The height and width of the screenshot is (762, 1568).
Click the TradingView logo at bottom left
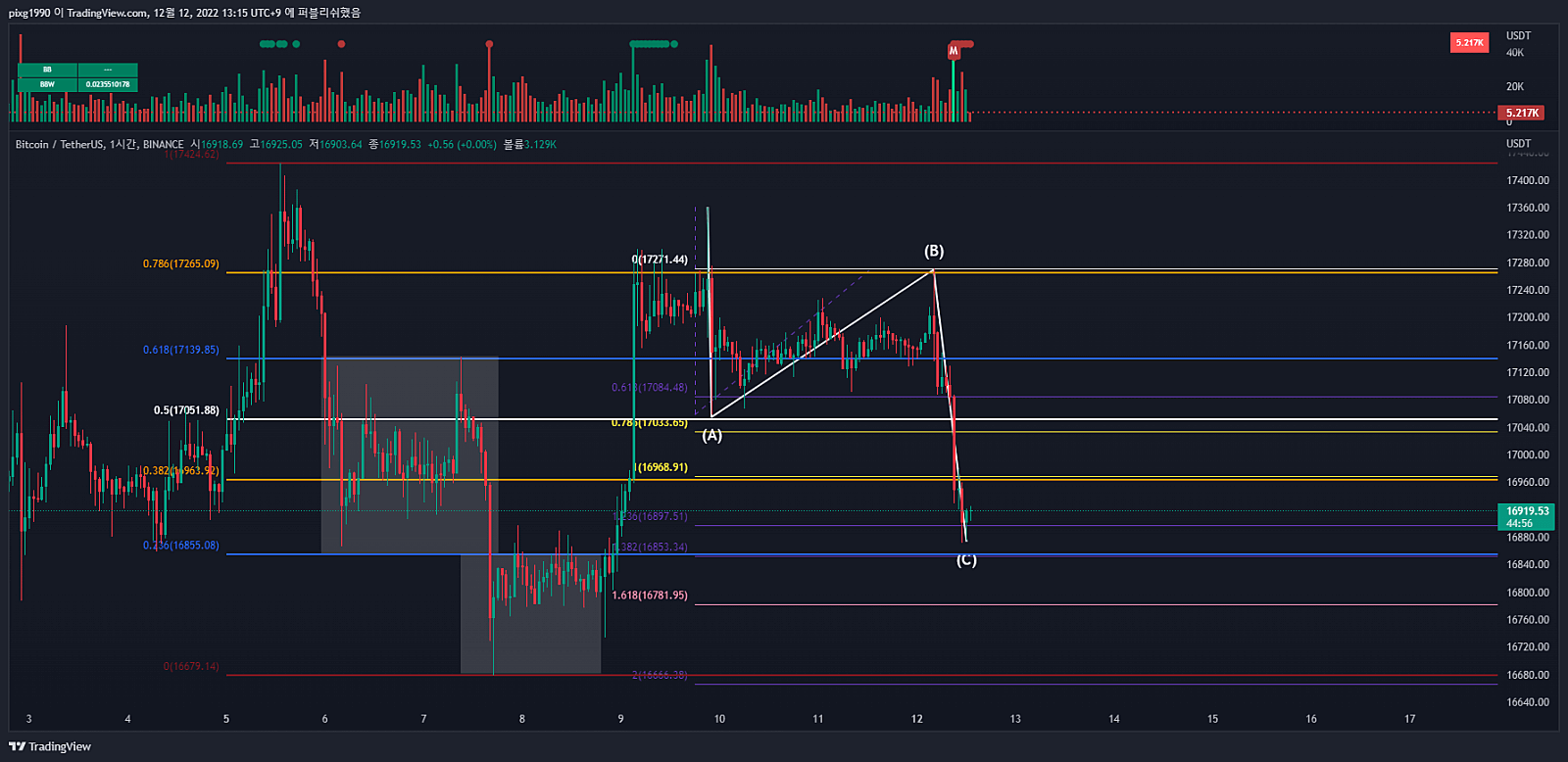(x=50, y=746)
